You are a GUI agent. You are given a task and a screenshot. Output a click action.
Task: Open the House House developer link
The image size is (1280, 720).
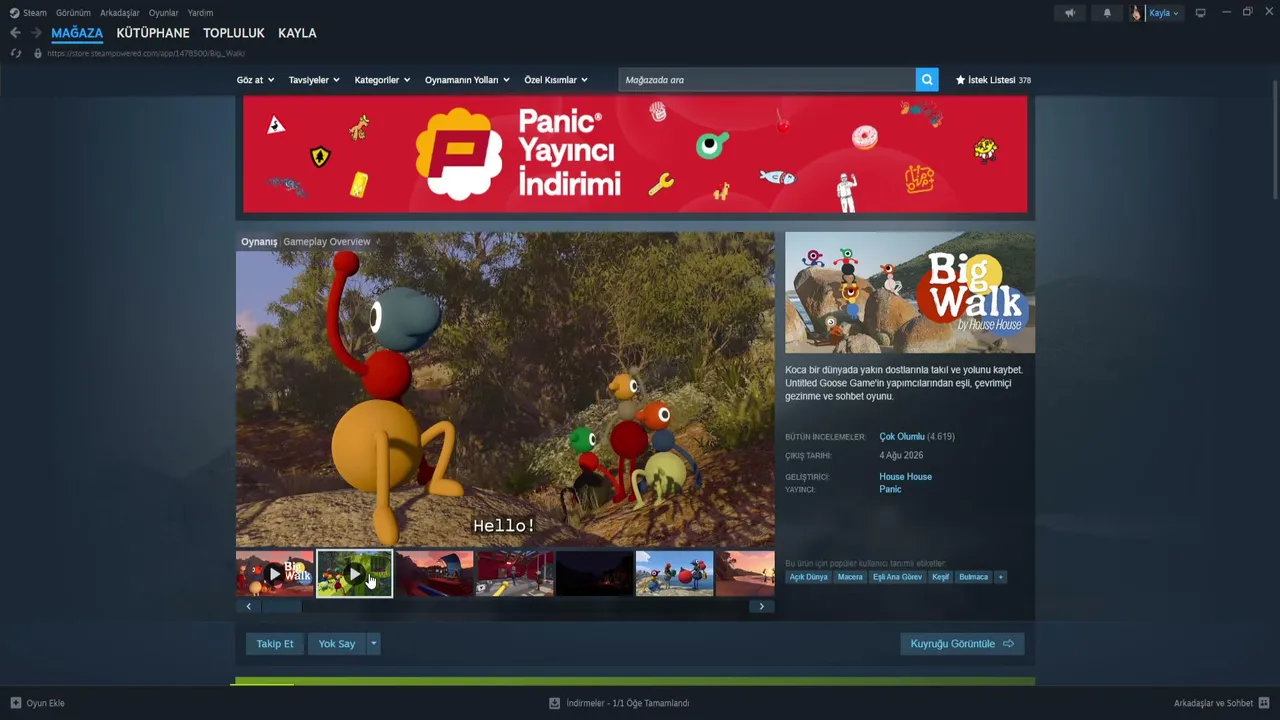pos(905,477)
